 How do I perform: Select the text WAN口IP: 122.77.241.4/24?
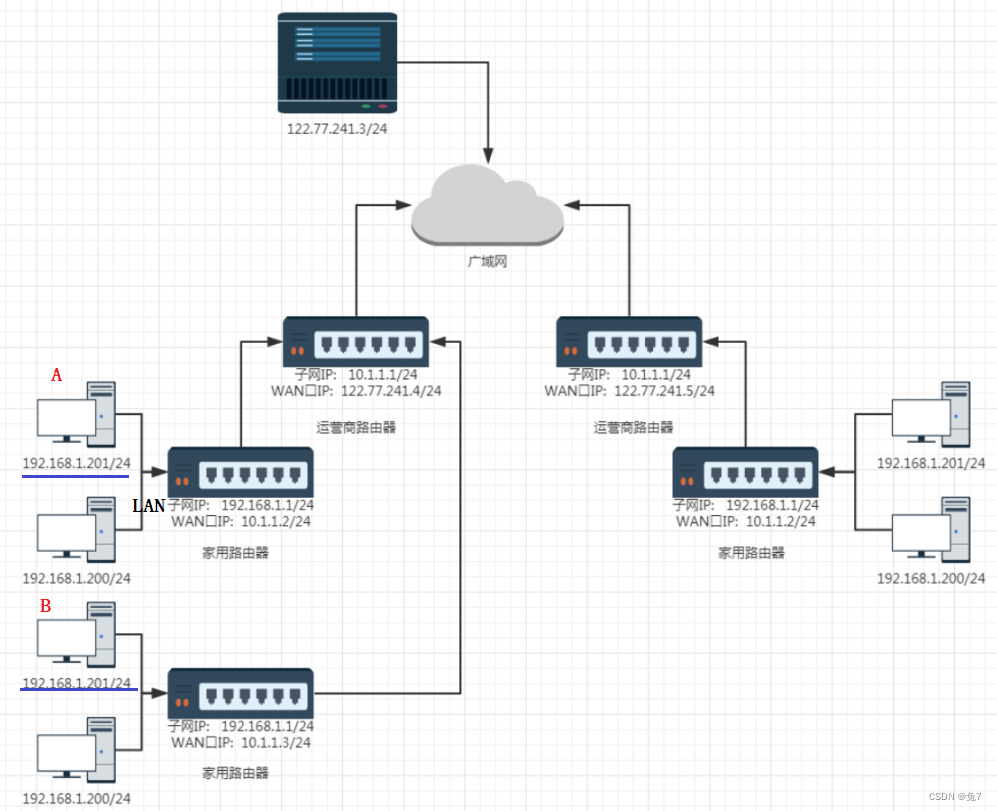tap(356, 391)
